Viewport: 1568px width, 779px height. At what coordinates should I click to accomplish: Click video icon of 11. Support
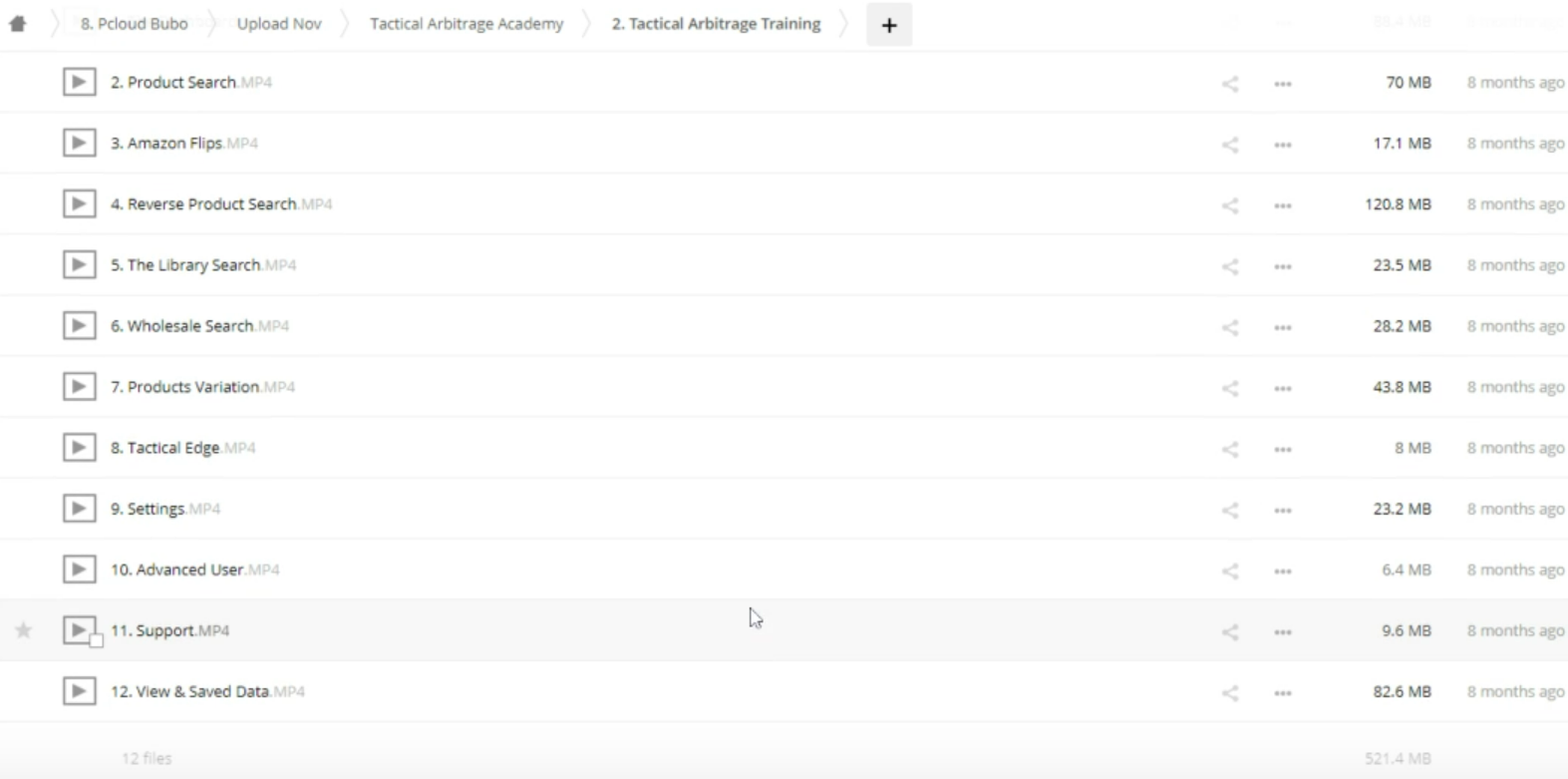79,629
